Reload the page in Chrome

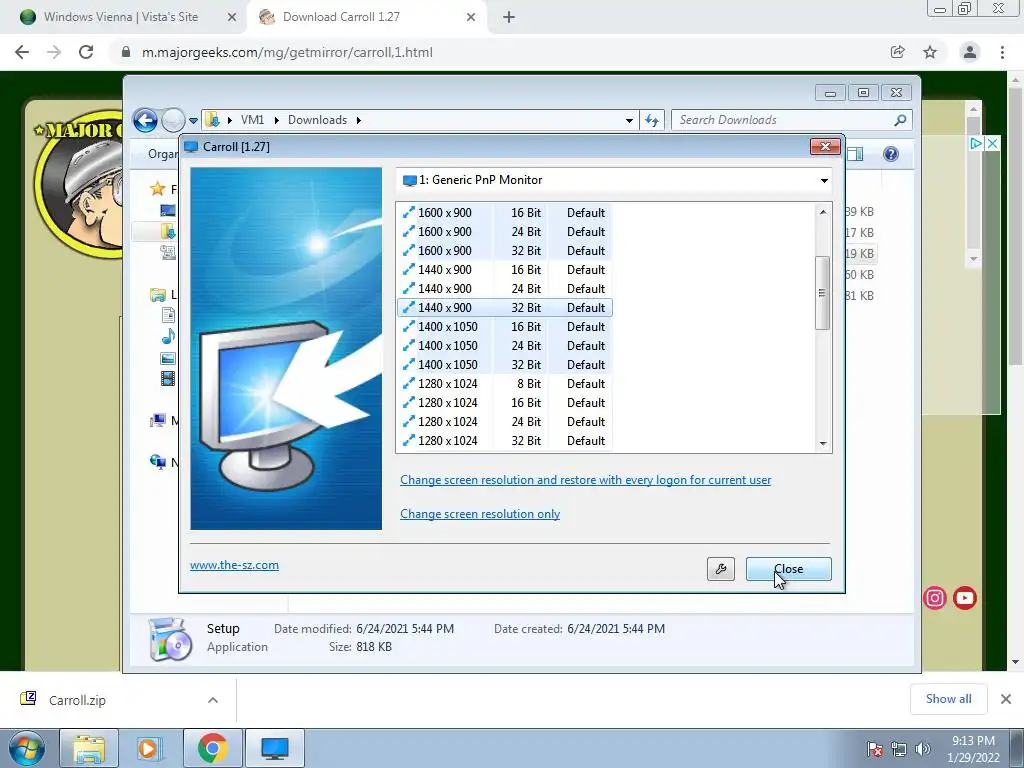tap(86, 52)
